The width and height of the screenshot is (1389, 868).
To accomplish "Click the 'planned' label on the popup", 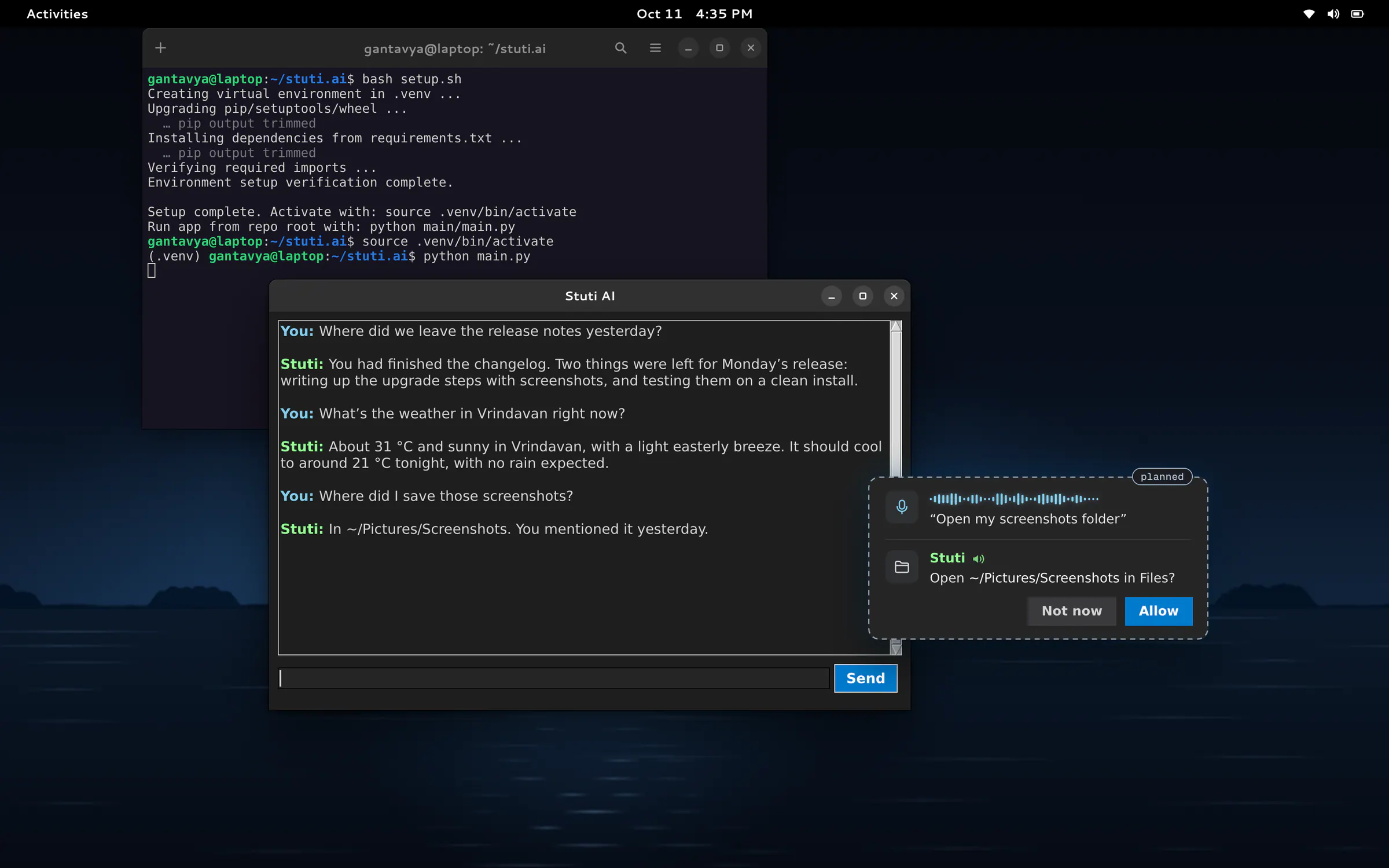I will click(x=1162, y=477).
